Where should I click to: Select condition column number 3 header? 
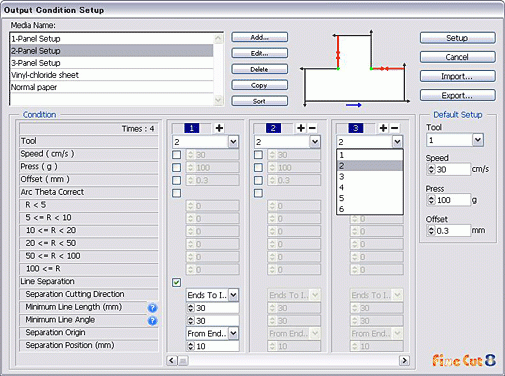[x=356, y=128]
